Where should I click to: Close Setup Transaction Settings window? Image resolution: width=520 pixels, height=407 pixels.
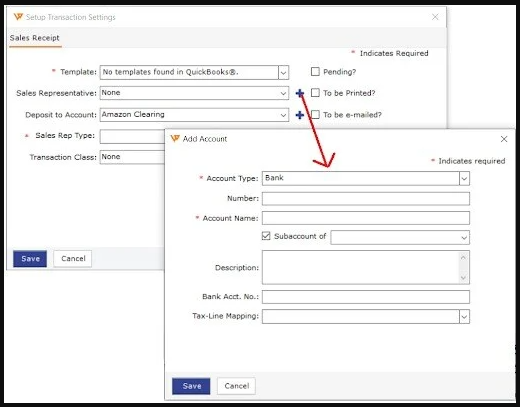(x=435, y=17)
